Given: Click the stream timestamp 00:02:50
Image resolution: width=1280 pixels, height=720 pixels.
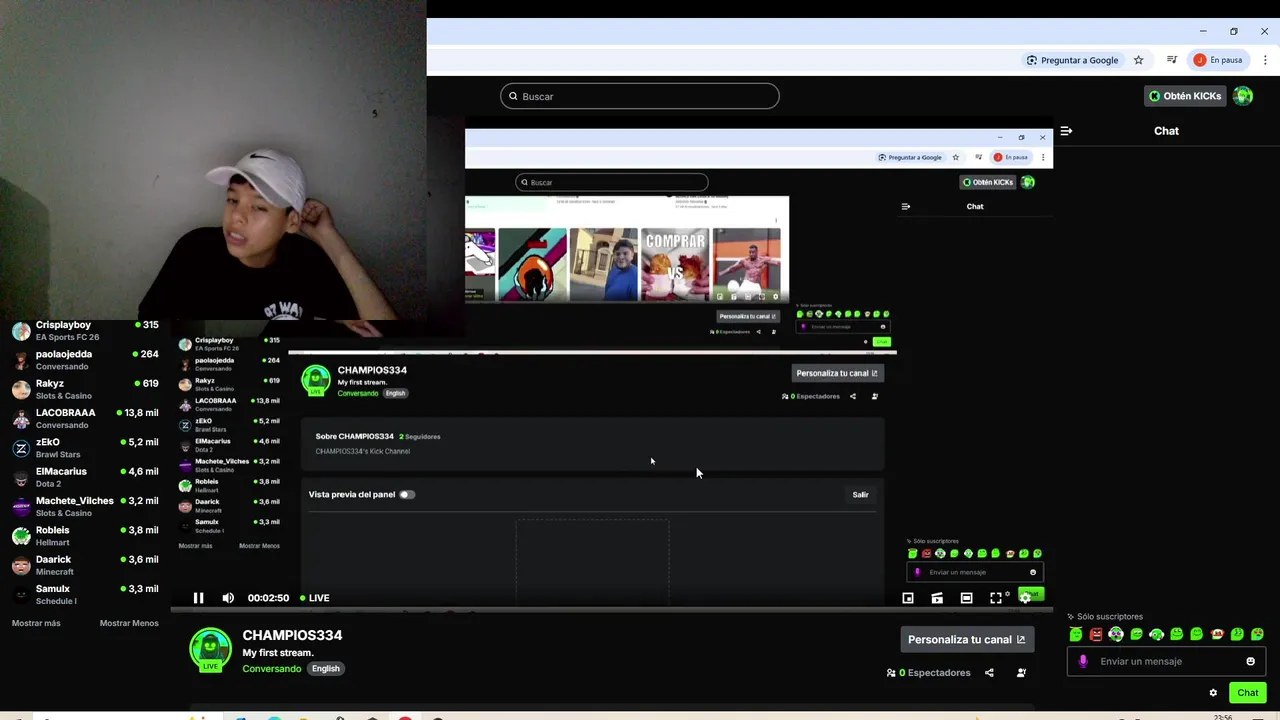Looking at the screenshot, I should (x=268, y=598).
